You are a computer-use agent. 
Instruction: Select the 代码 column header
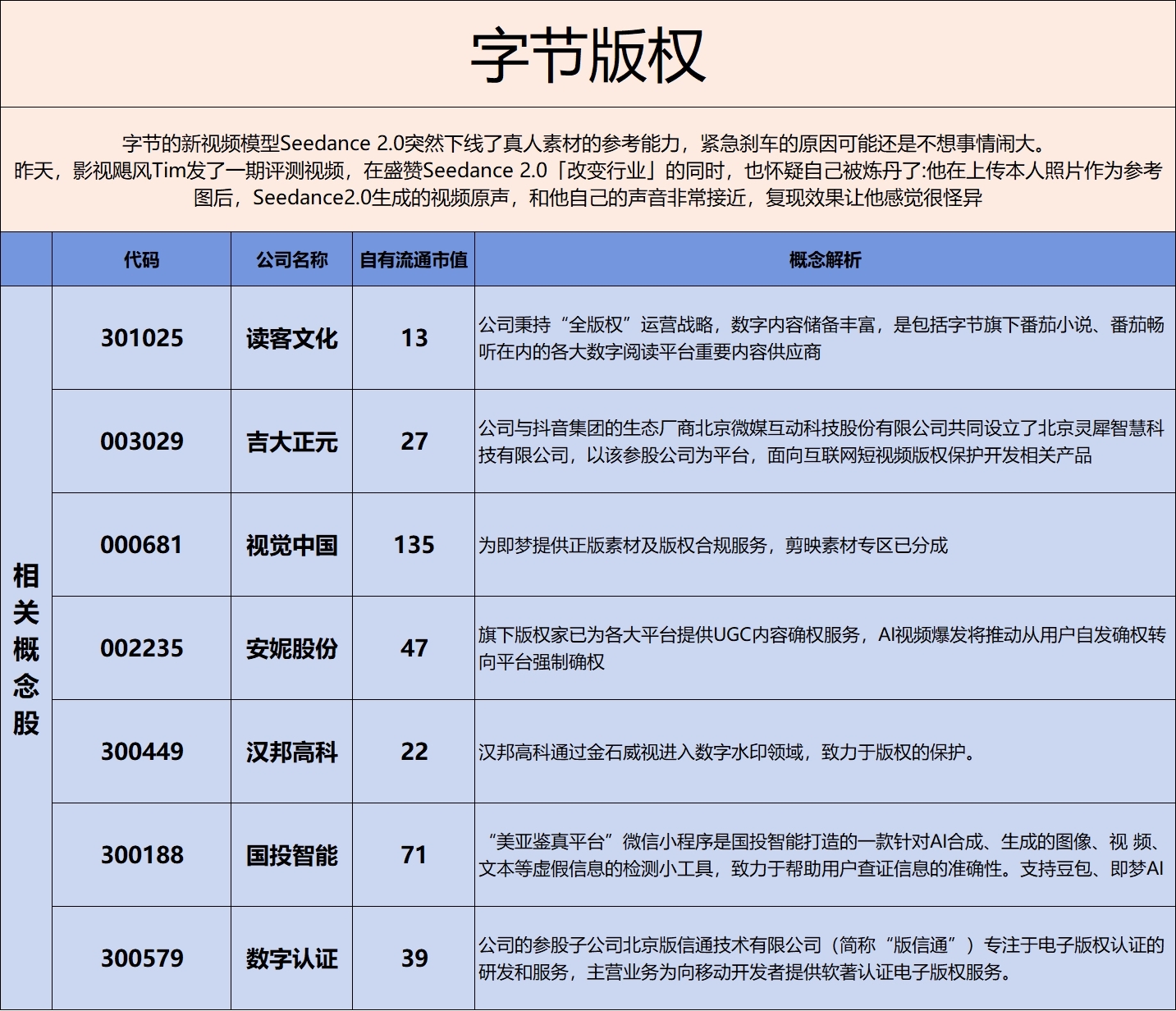coord(141,260)
